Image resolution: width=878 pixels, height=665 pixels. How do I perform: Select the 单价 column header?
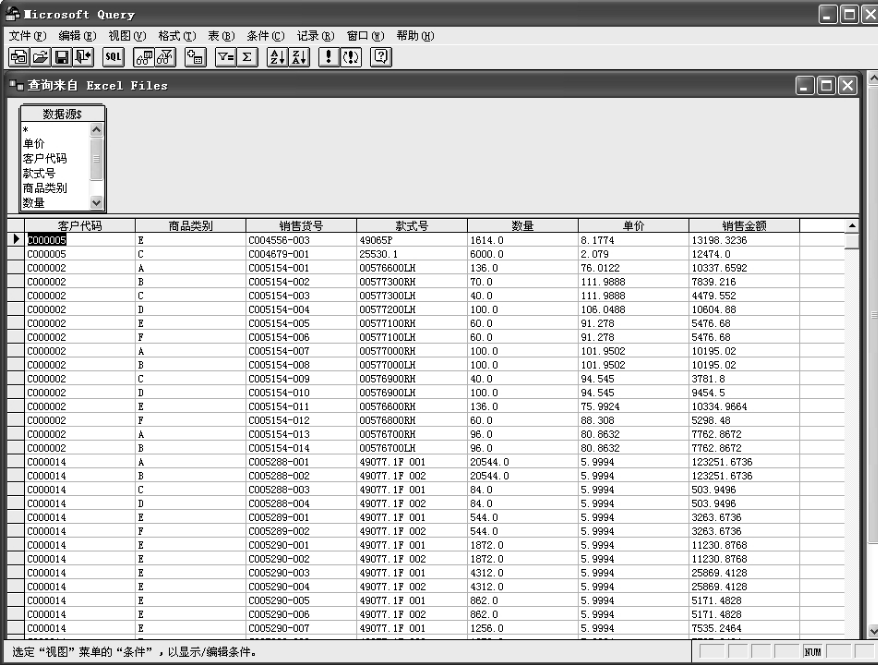(x=633, y=226)
